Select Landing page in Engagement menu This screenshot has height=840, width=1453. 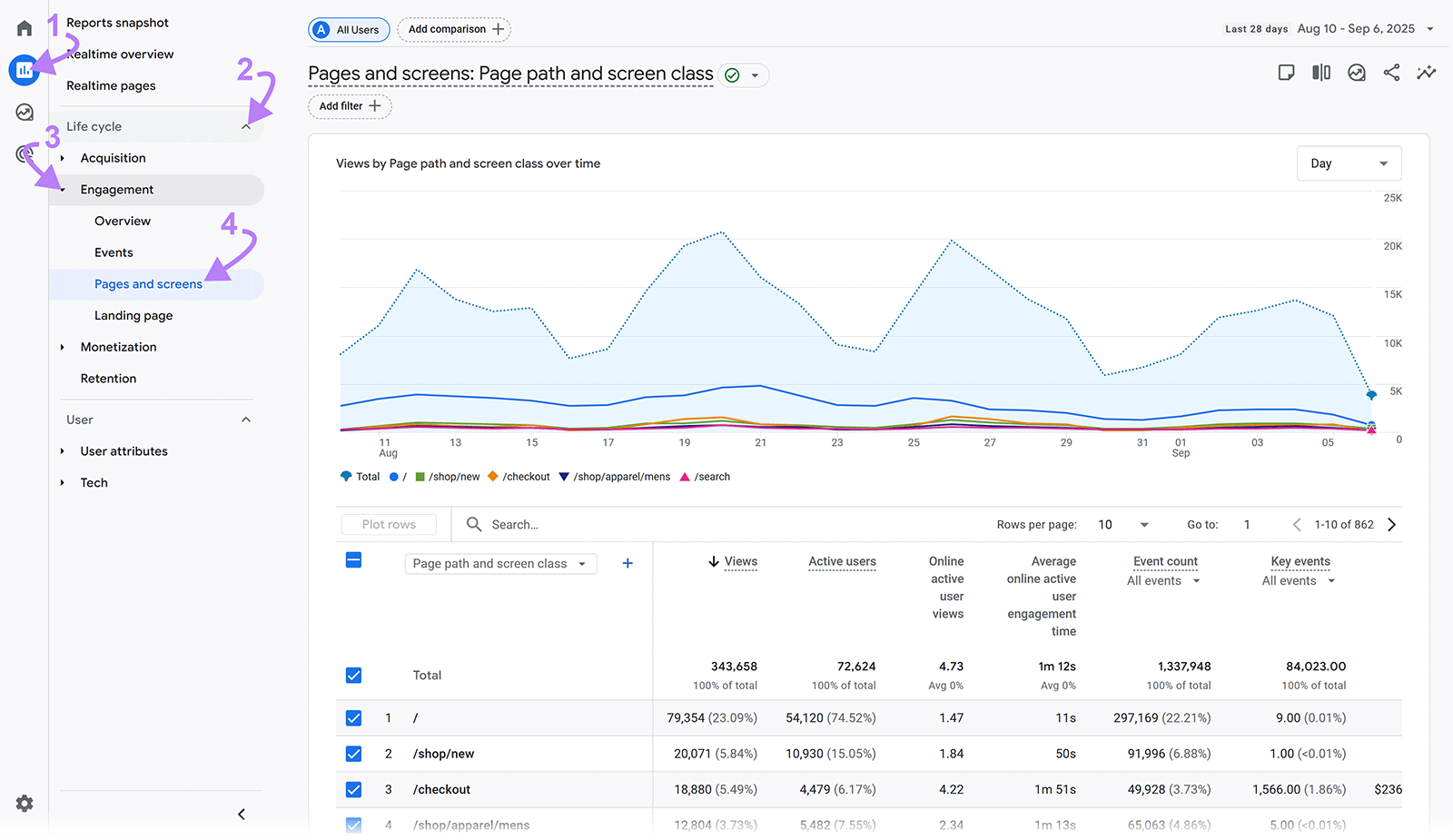click(133, 315)
